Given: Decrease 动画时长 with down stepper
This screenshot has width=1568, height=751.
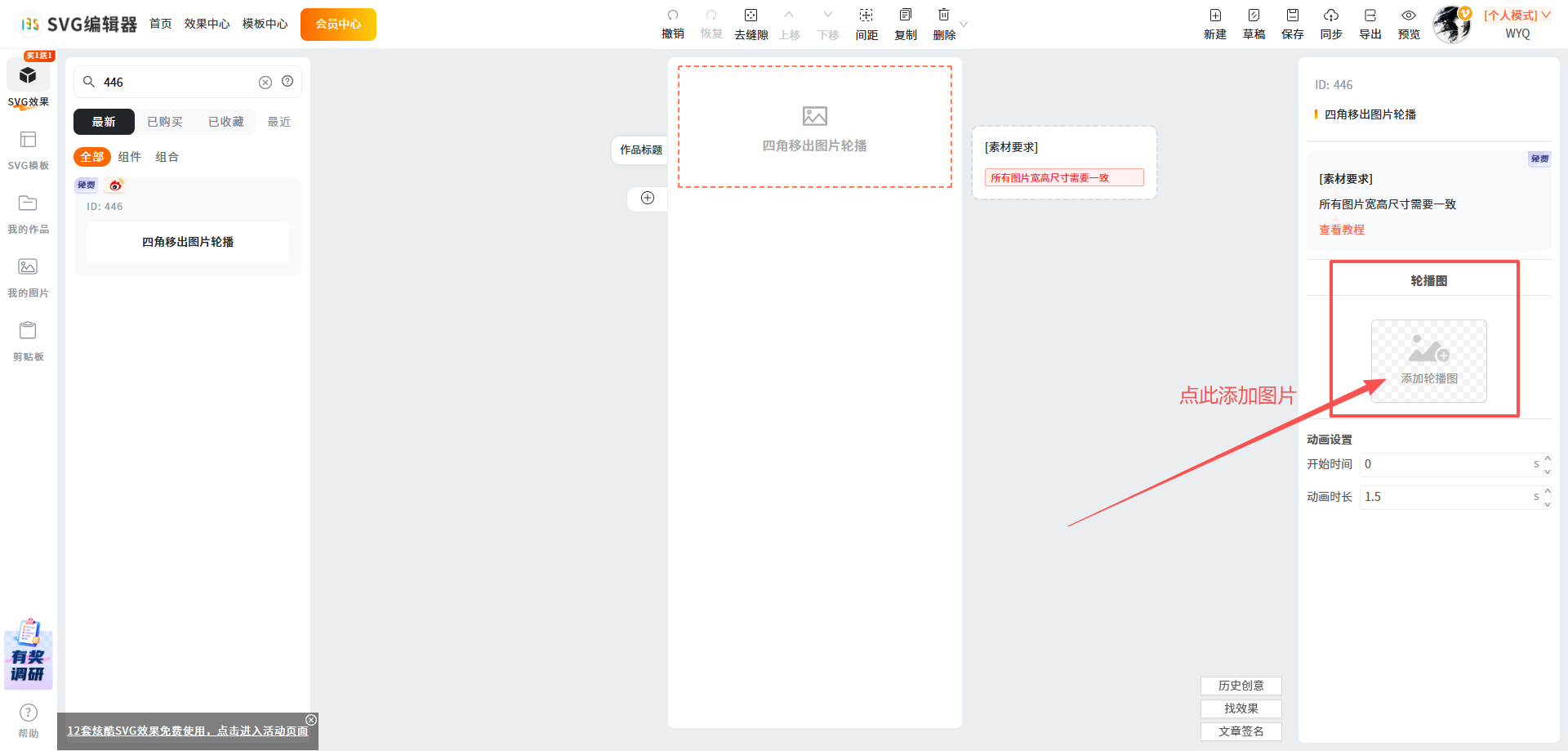Looking at the screenshot, I should click(x=1547, y=503).
